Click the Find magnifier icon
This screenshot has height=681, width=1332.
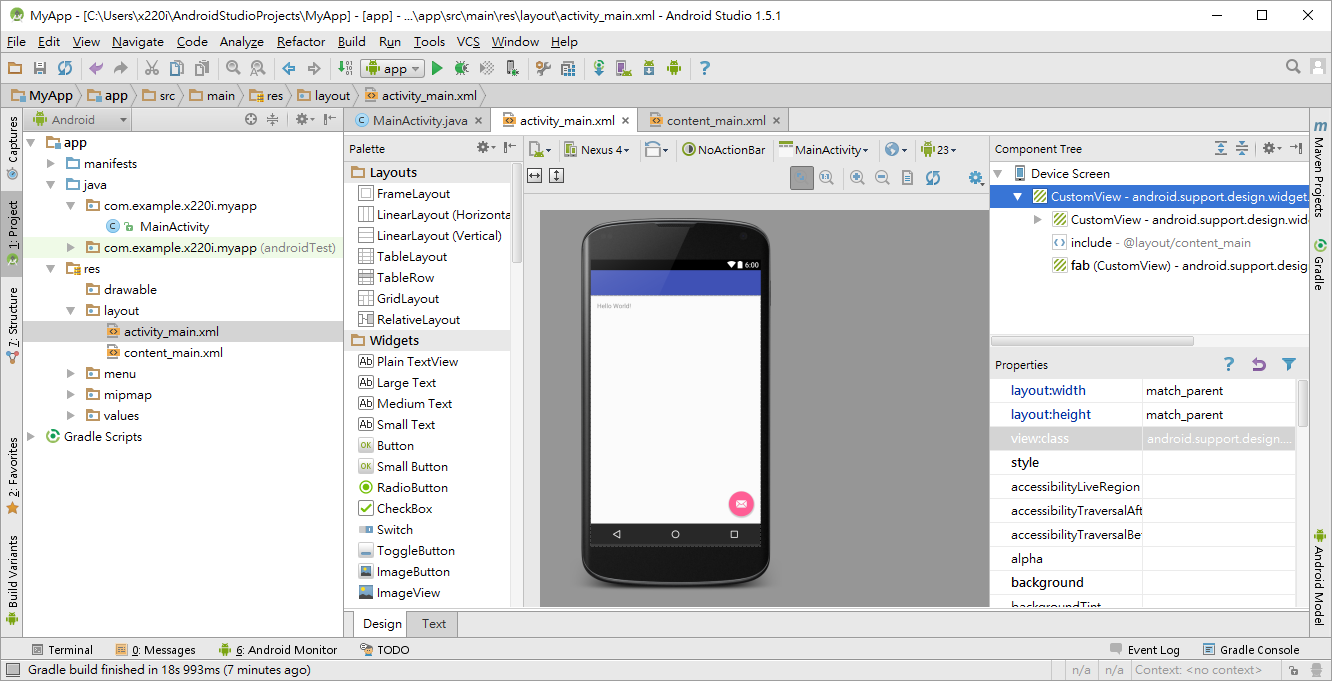pos(233,68)
